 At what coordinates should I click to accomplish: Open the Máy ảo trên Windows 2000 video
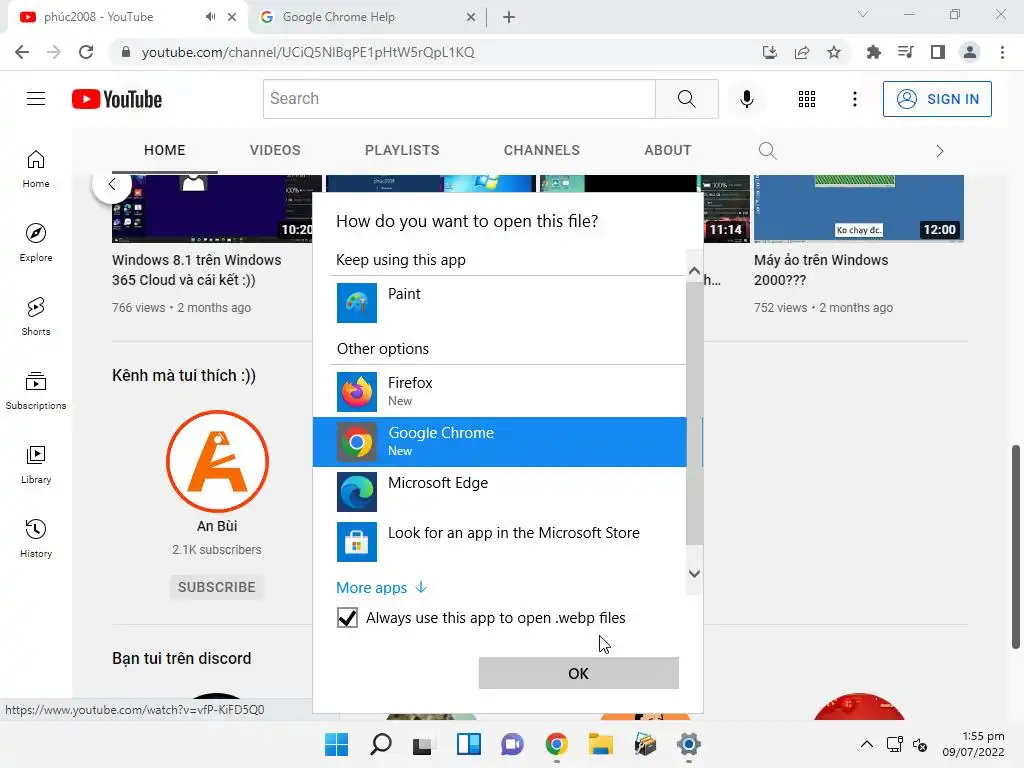[821, 270]
